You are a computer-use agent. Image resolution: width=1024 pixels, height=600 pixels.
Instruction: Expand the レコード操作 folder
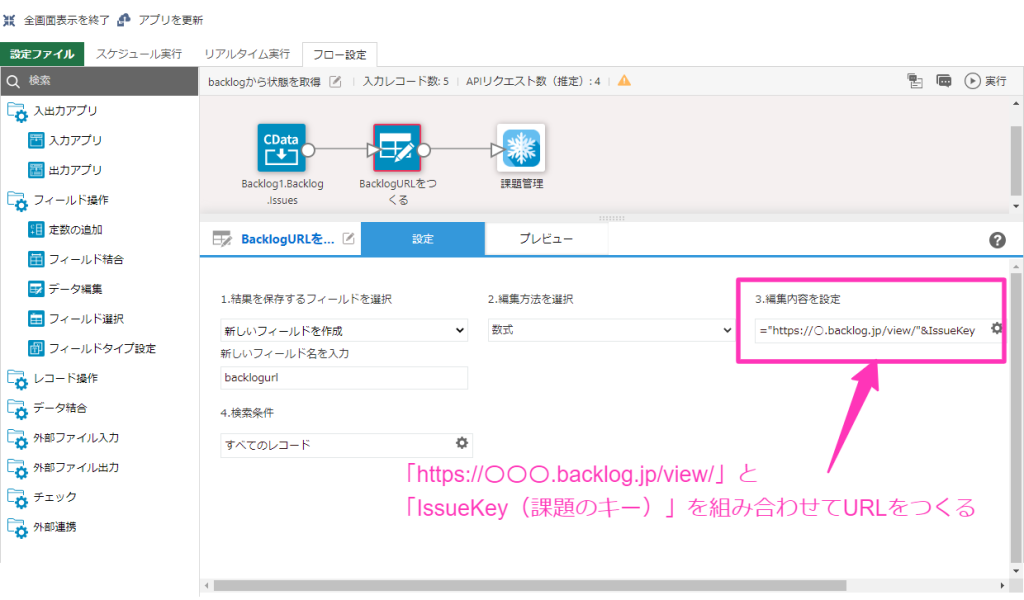(17, 379)
